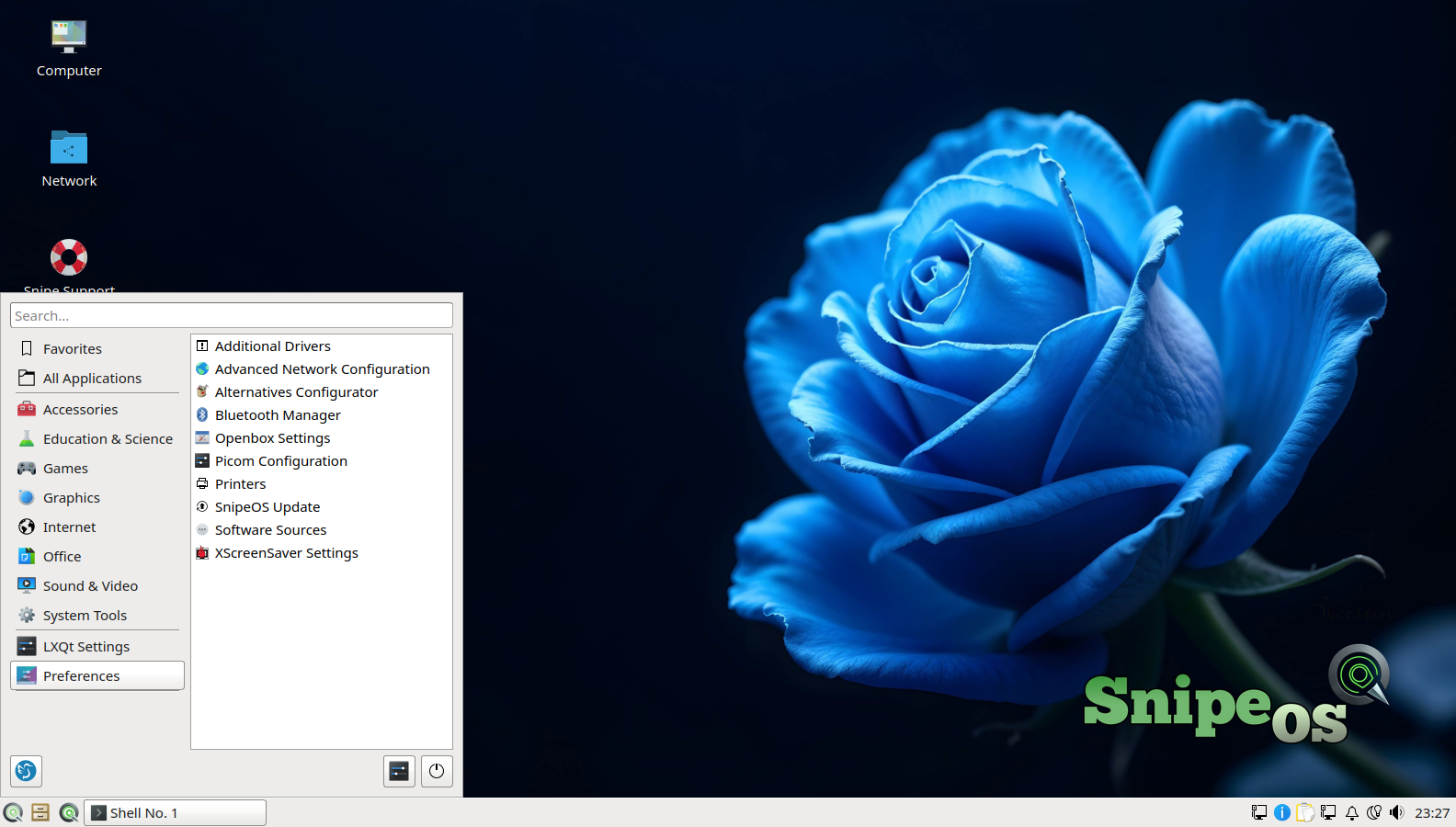Switch to the Shell No. 1 taskbar window
Viewport: 1456px width, 827px height.
176,812
